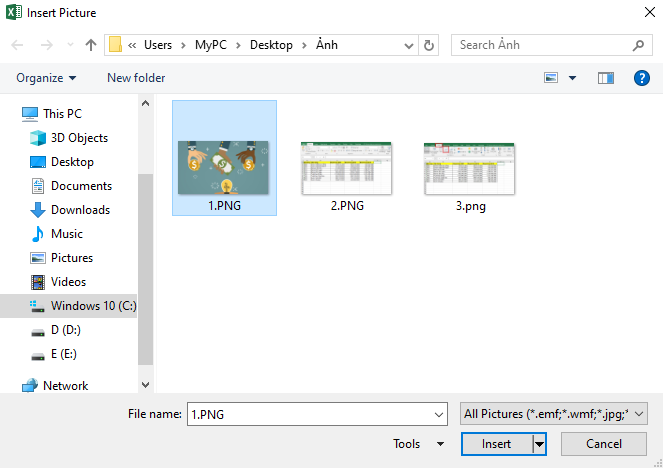The width and height of the screenshot is (663, 468).
Task: Open 3D Objects in the sidebar
Action: click(x=69, y=138)
